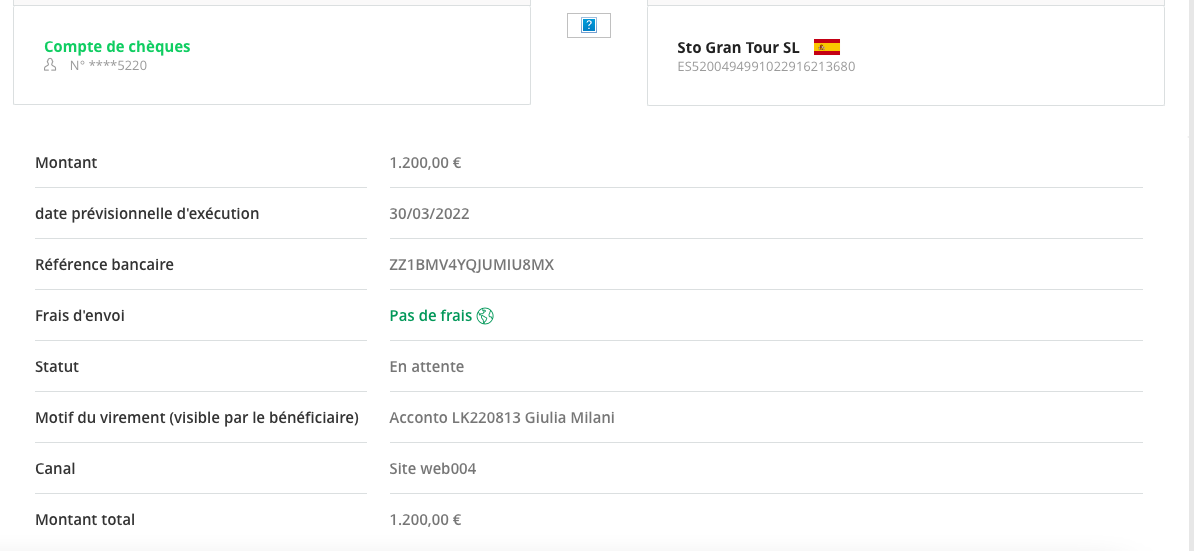Click the Référence bancaire label

(x=104, y=265)
